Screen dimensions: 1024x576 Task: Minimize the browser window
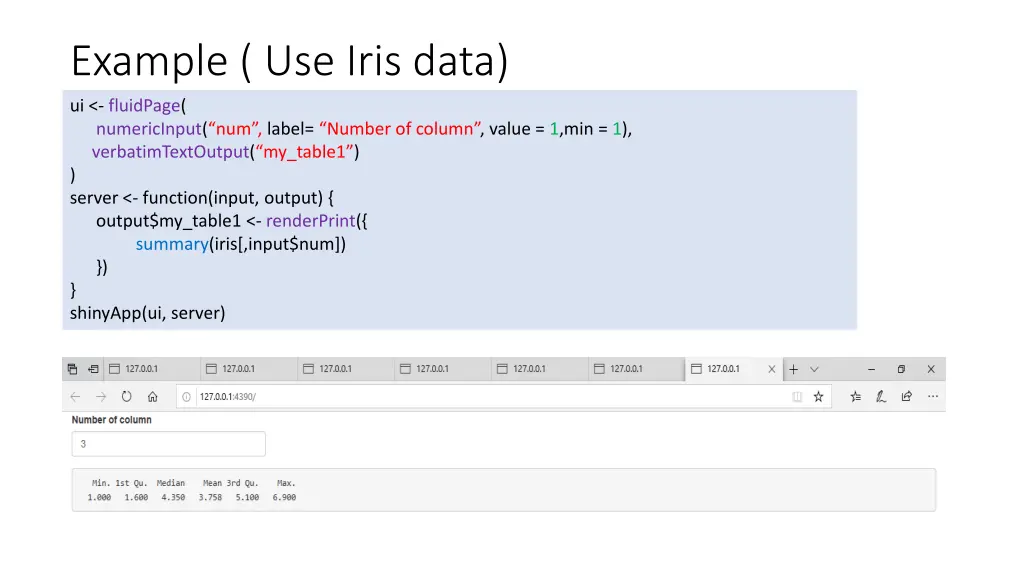[x=871, y=369]
